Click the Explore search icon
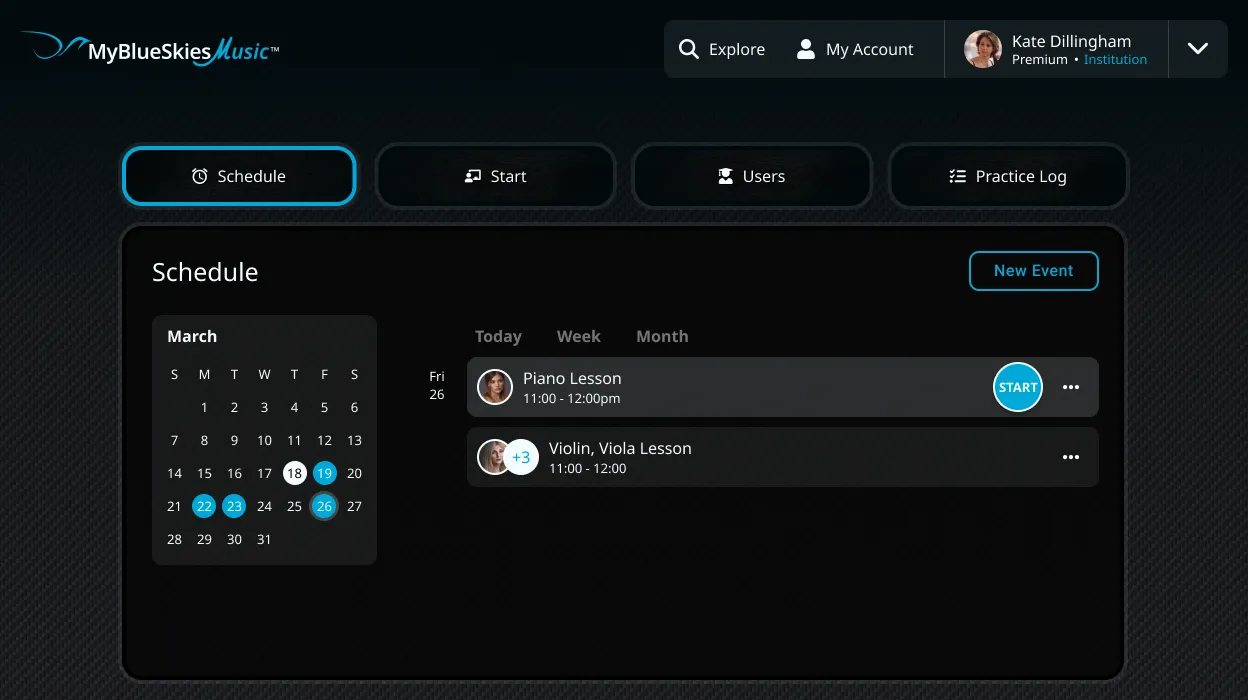 pyautogui.click(x=689, y=48)
